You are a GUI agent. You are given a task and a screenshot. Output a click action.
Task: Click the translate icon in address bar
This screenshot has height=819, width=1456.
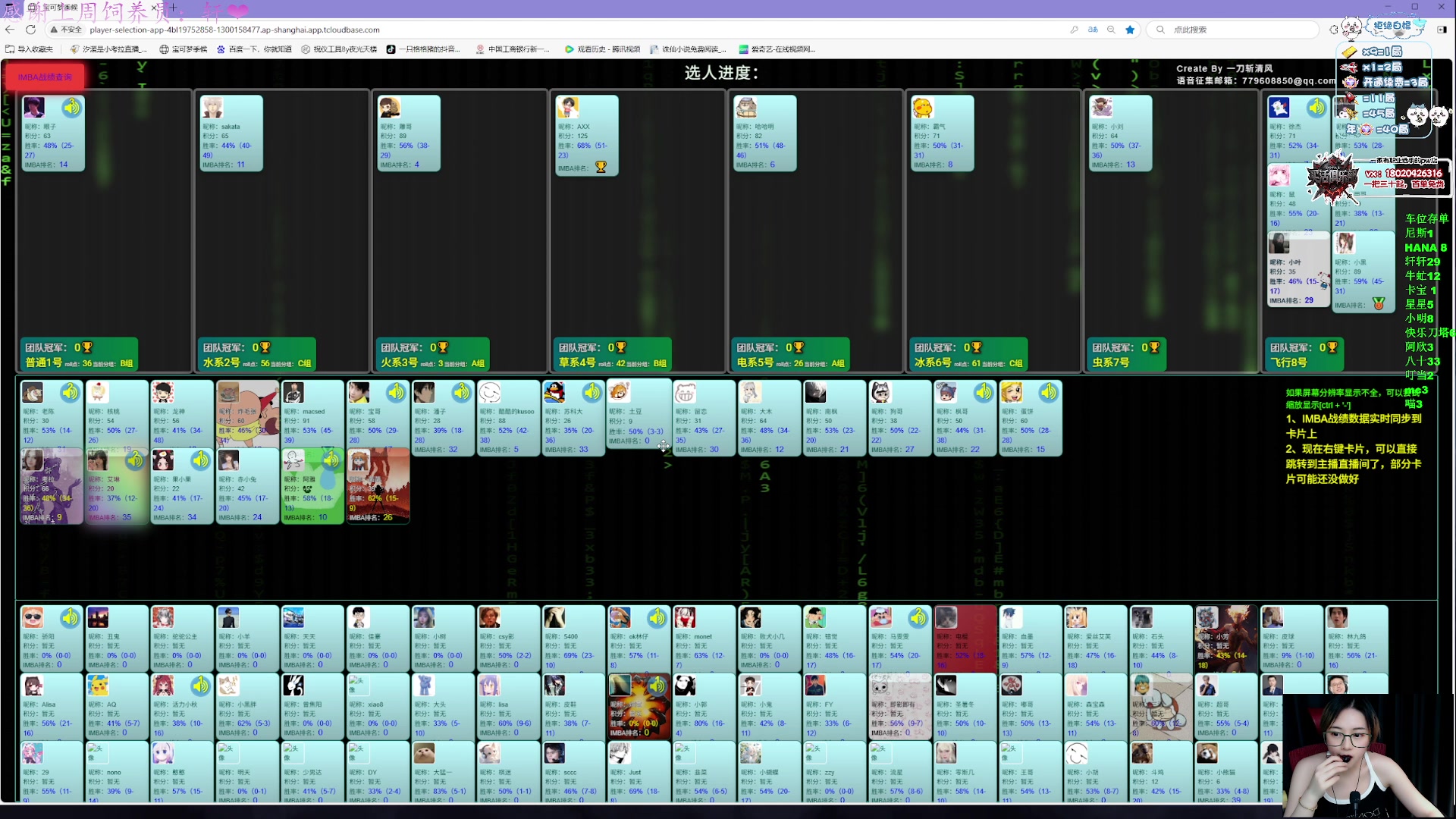click(x=1093, y=30)
